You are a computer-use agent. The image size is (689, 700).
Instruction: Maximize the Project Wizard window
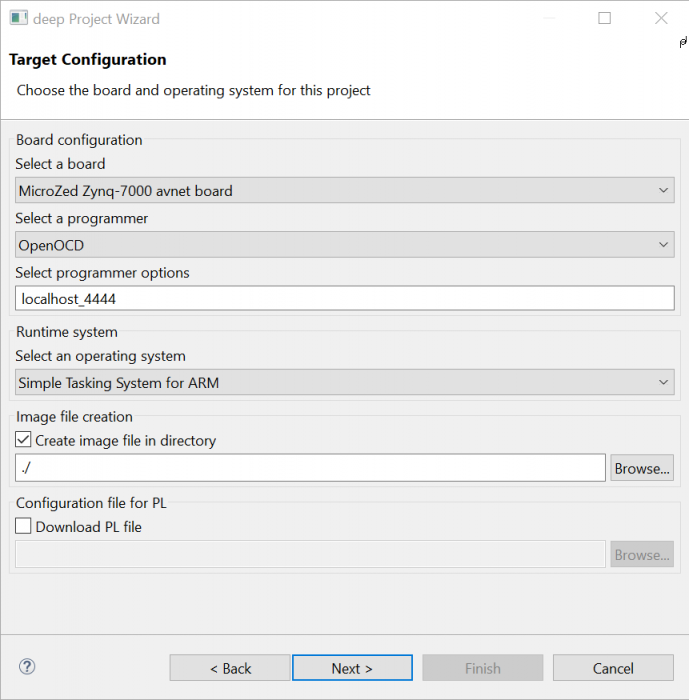(604, 18)
